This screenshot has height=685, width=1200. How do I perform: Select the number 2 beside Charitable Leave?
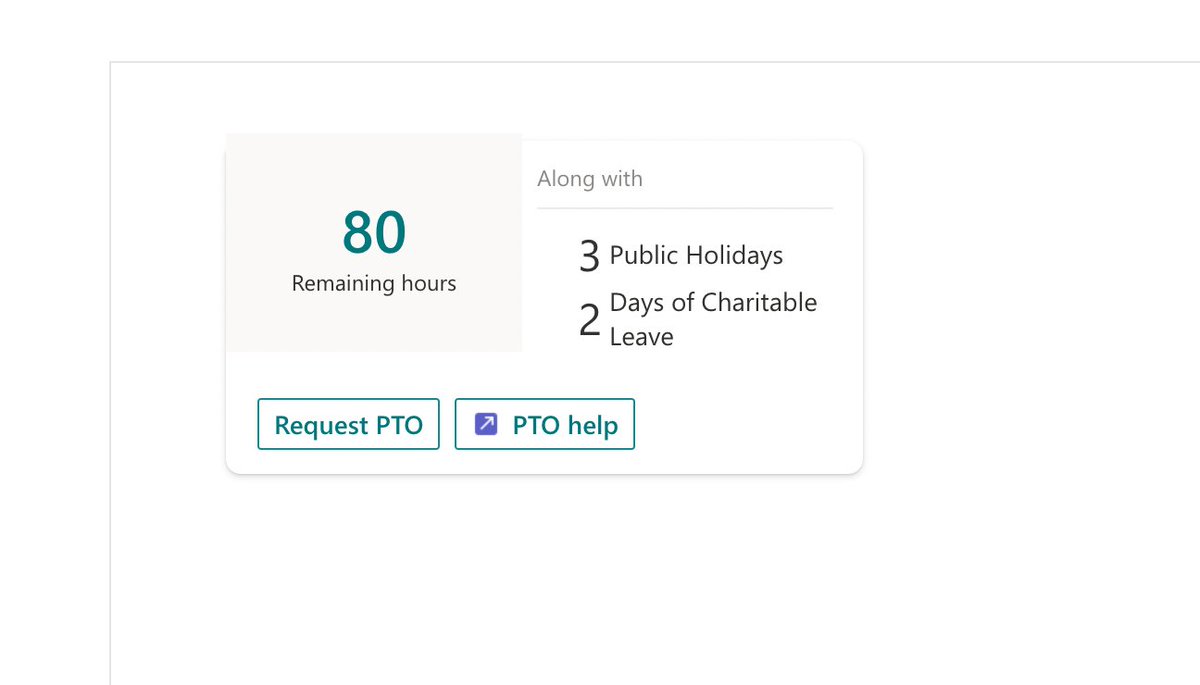tap(589, 320)
